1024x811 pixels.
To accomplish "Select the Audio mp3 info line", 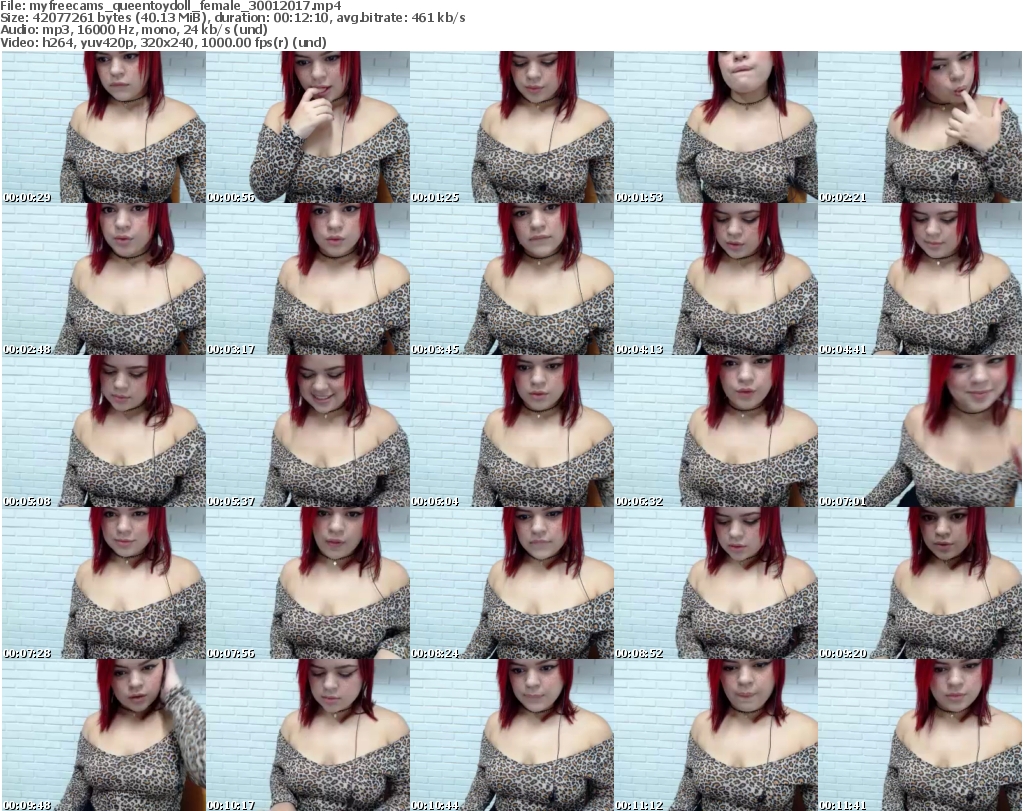I will 134,30.
